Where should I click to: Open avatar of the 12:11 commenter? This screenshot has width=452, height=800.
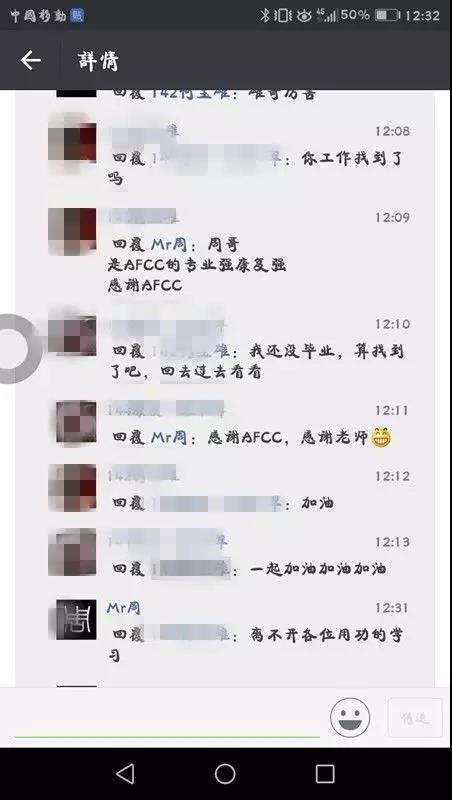click(76, 421)
